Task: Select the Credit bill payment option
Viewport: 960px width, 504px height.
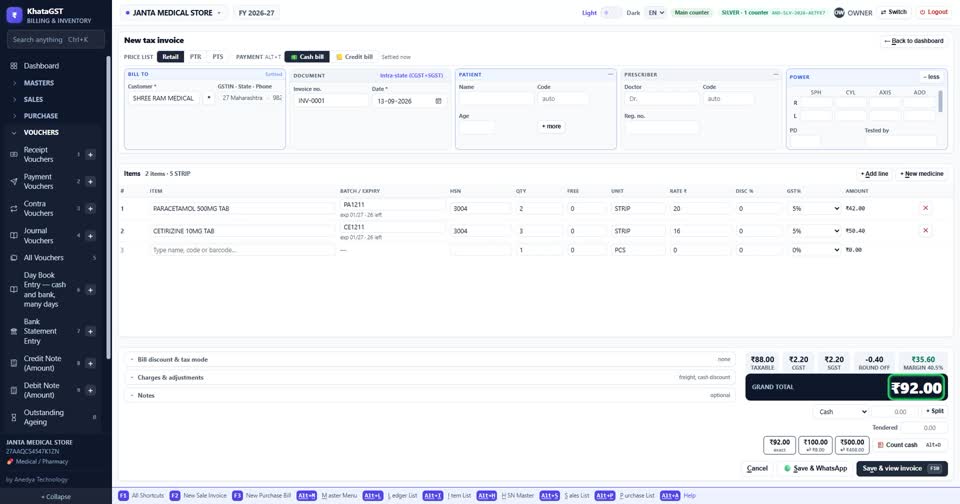Action: pyautogui.click(x=354, y=57)
